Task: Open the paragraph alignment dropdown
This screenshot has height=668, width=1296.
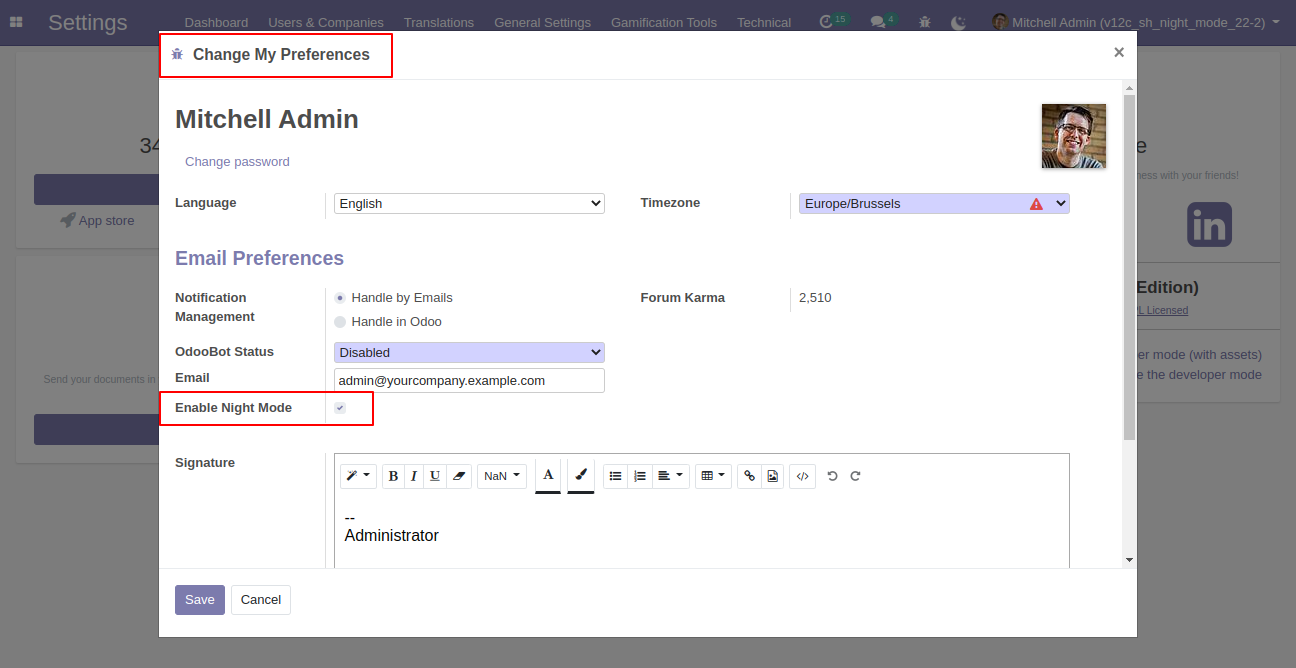Action: [671, 476]
